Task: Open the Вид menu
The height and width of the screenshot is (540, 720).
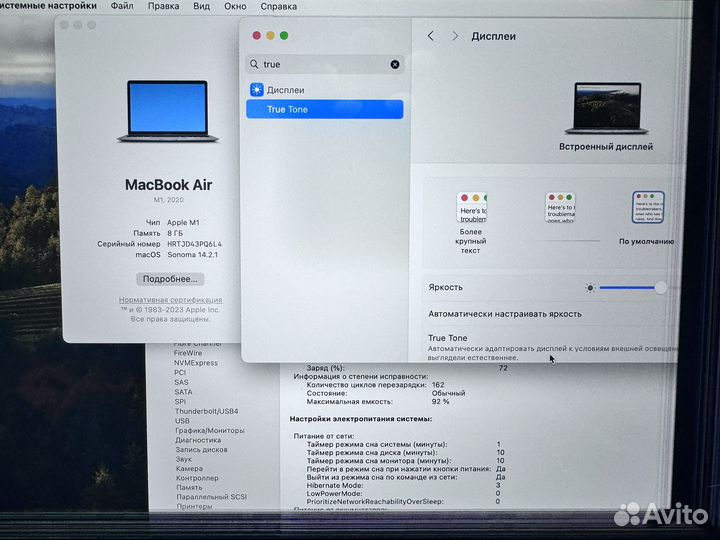Action: [x=202, y=6]
